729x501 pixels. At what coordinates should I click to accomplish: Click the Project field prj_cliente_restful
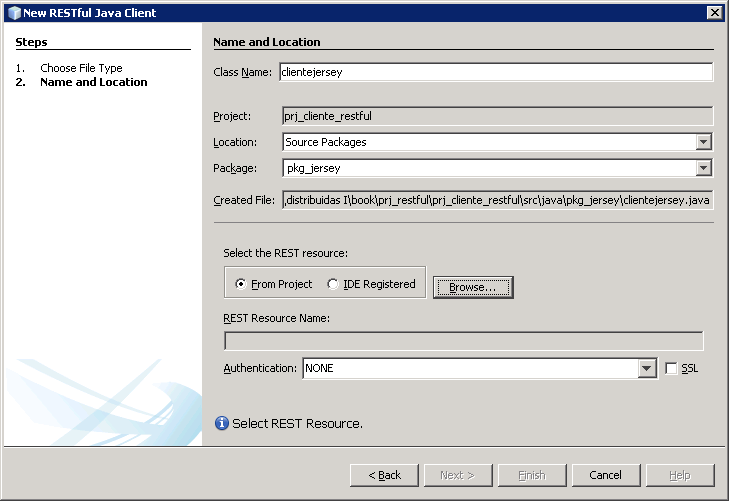pyautogui.click(x=497, y=116)
